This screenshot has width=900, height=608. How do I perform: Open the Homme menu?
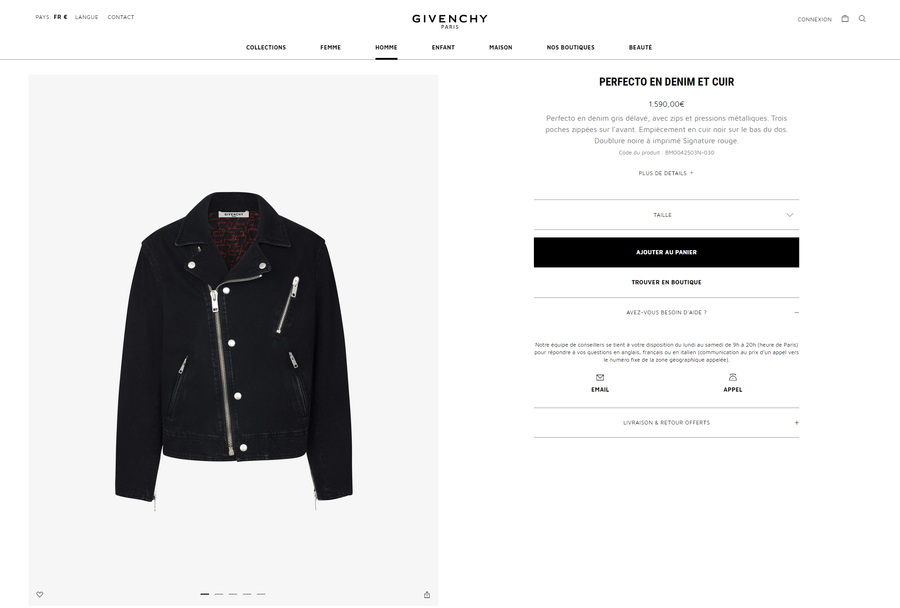386,47
